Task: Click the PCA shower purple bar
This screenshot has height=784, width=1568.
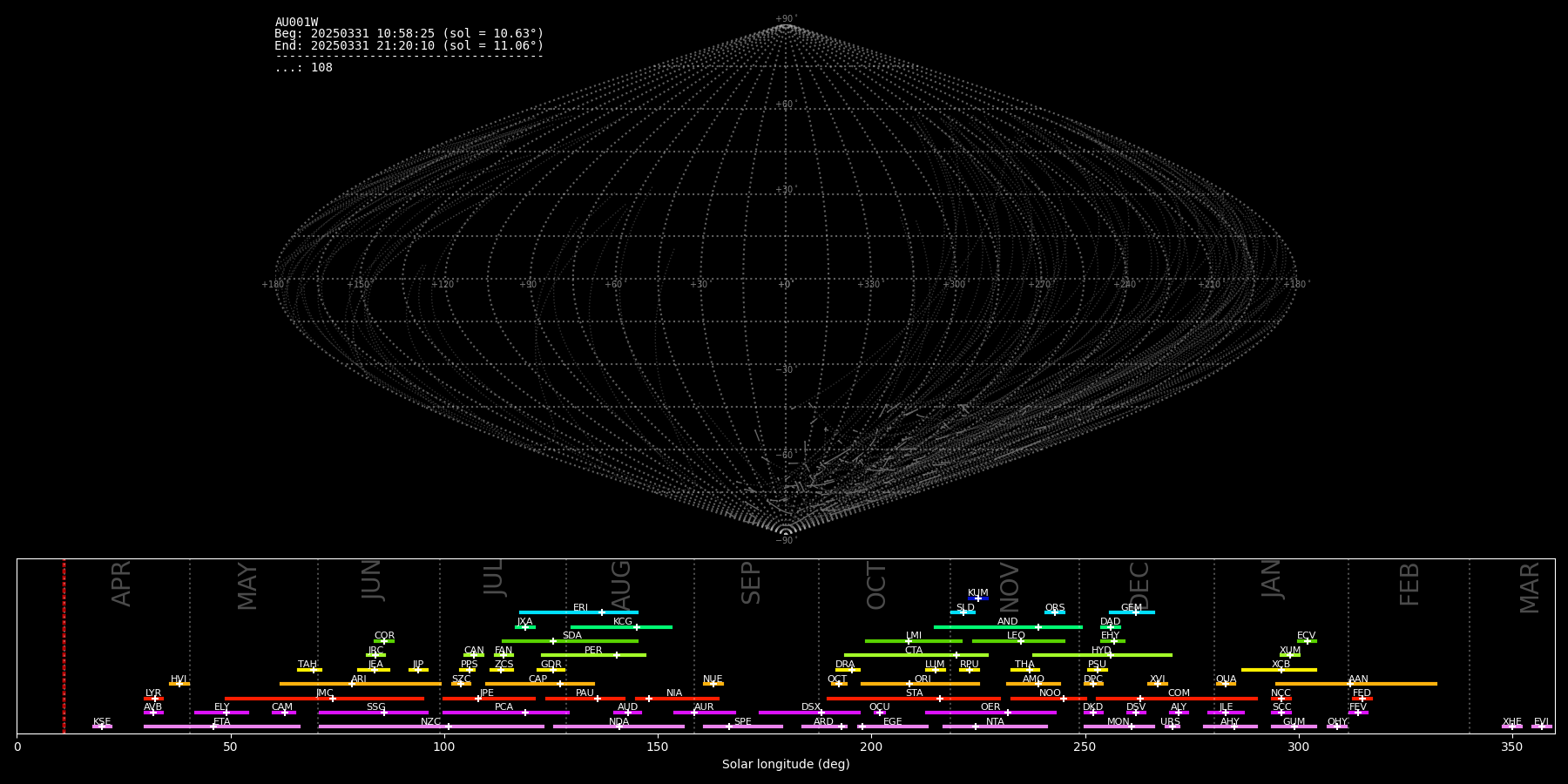Action: 505,713
